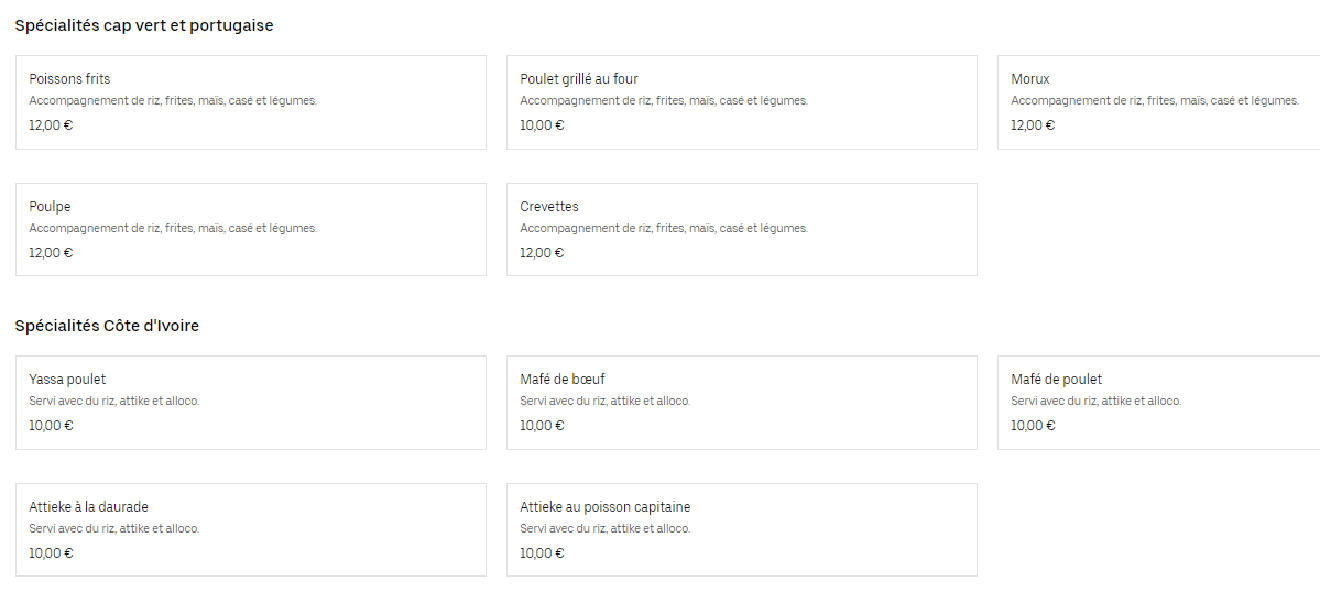Click the Spécialités Côte d'Ivoire heading
Screen dimensions: 1320x603
107,326
